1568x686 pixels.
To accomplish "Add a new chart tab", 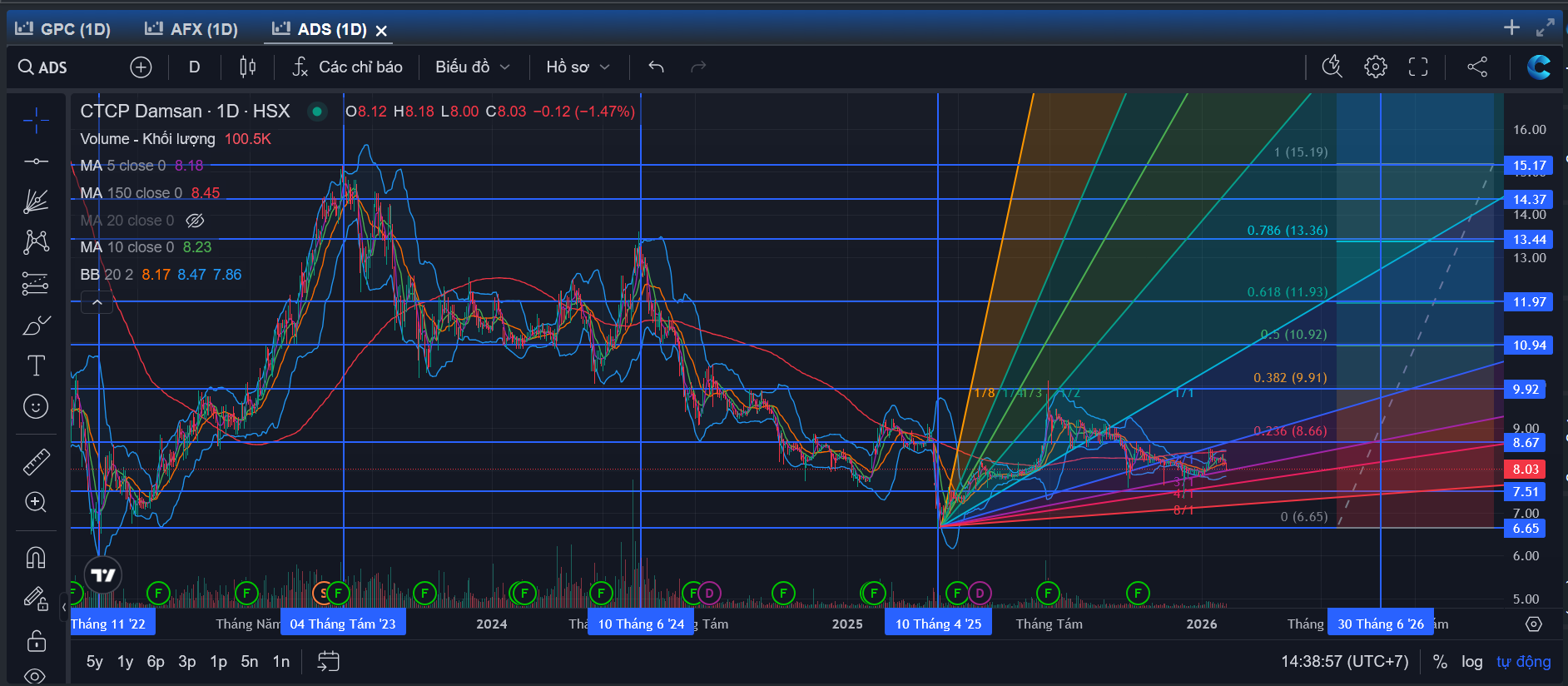I will coord(1511,27).
